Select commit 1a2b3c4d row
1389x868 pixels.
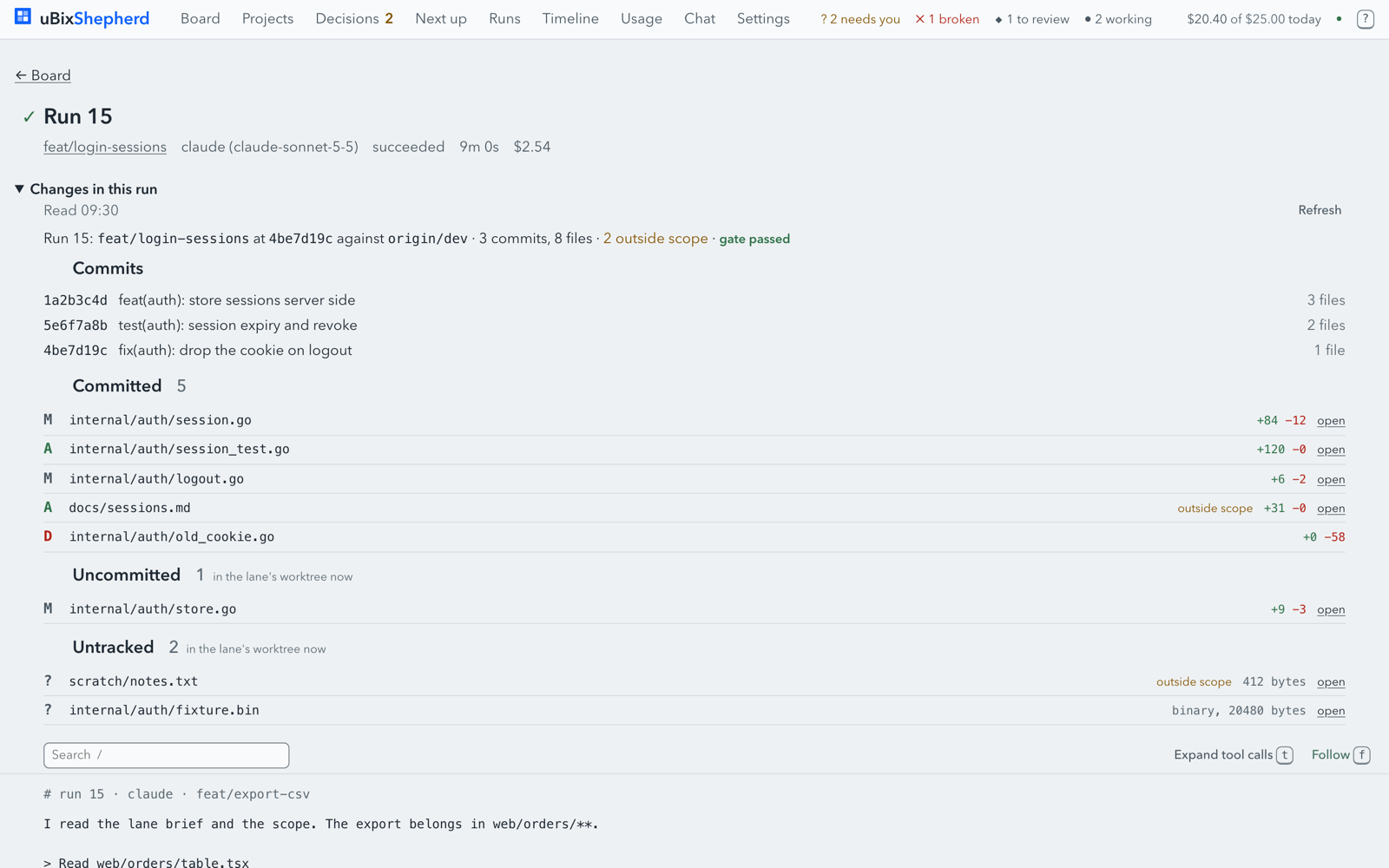[x=694, y=300]
